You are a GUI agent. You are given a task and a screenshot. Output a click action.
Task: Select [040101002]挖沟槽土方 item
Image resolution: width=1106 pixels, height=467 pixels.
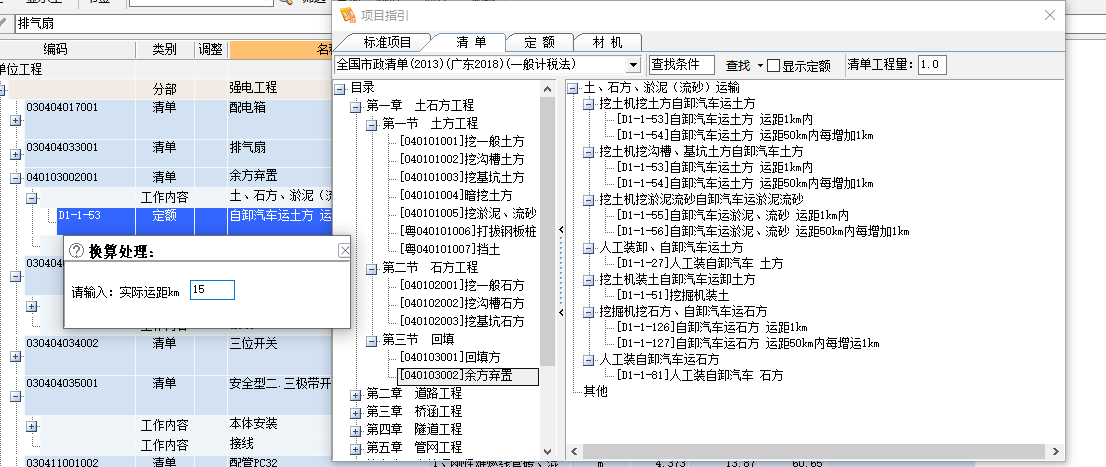pos(461,160)
